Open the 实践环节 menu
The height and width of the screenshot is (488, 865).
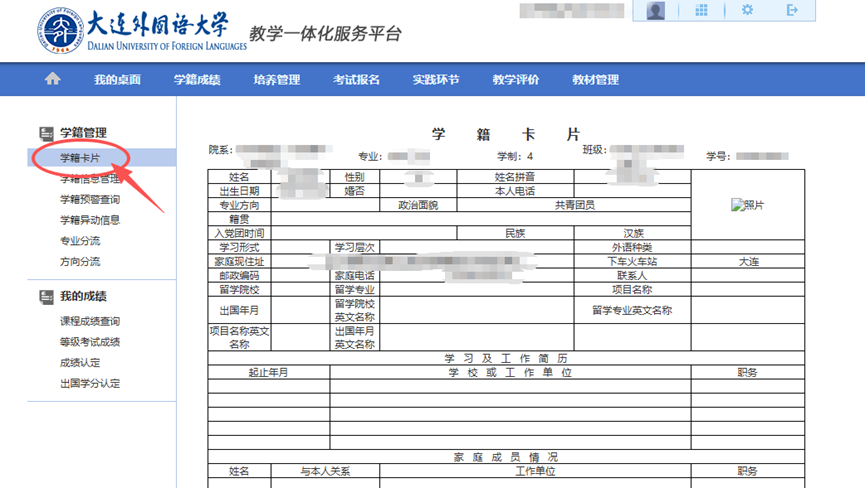pyautogui.click(x=436, y=80)
